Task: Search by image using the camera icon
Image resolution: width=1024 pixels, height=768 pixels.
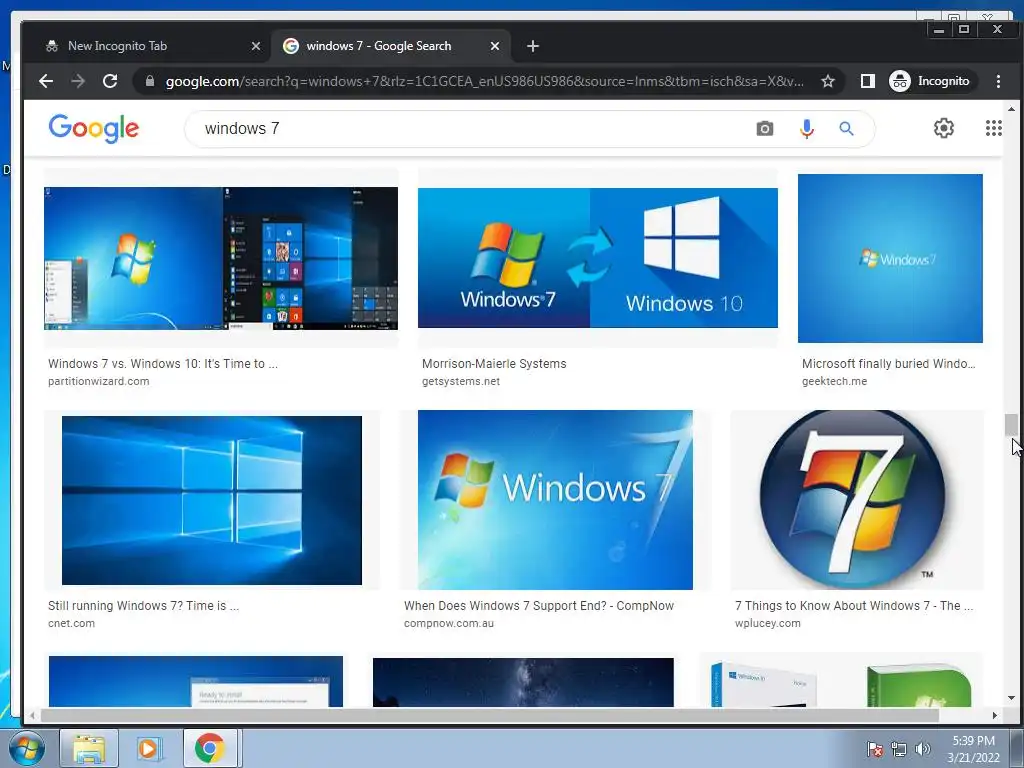Action: [765, 129]
